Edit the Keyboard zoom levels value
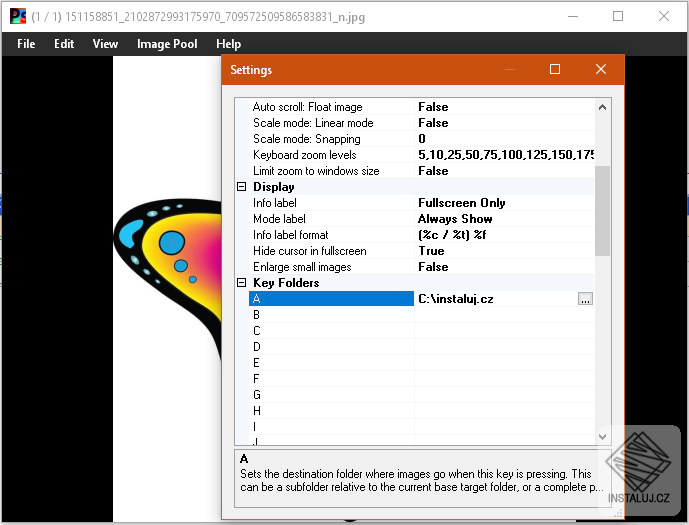 tap(504, 155)
